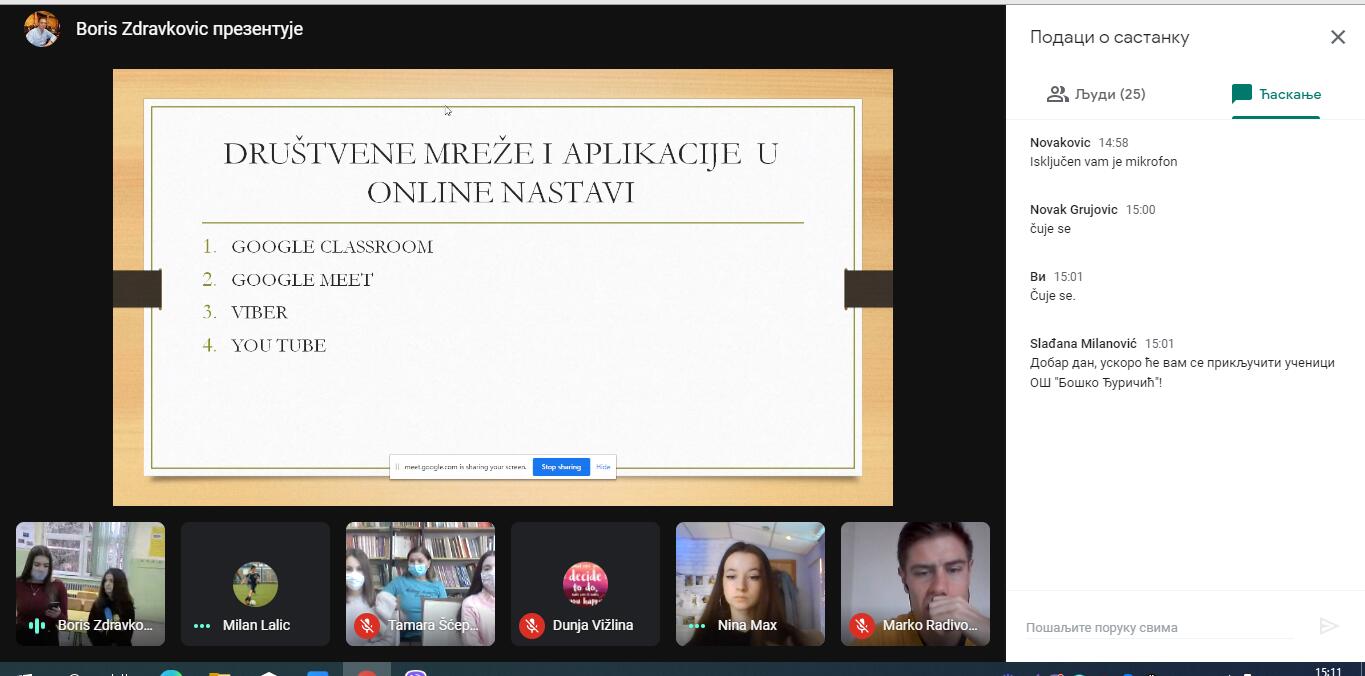The image size is (1365, 676).
Task: Click Marko's muted microphone icon
Action: click(862, 625)
